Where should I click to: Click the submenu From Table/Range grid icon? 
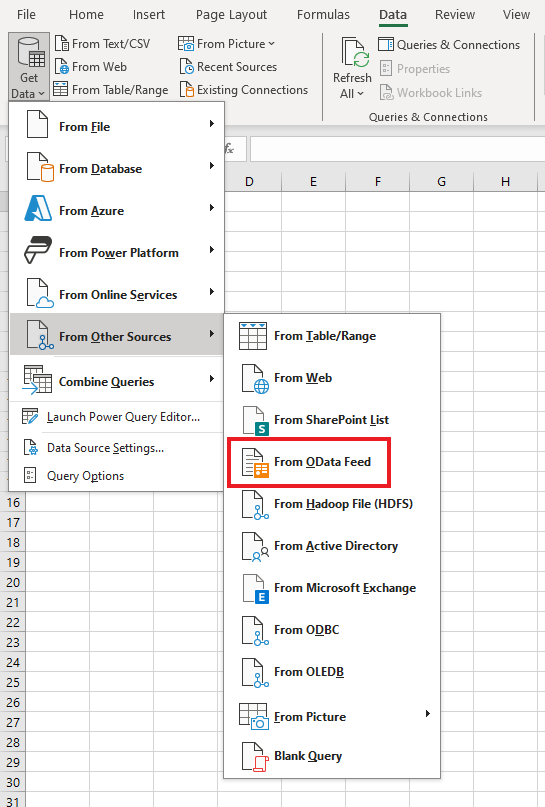(x=253, y=336)
